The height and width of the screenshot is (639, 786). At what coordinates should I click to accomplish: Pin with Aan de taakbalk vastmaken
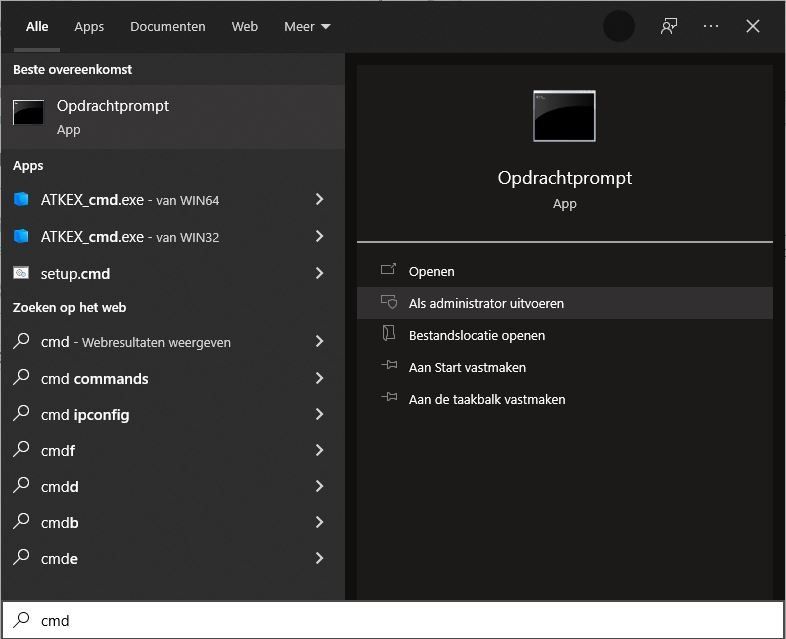click(x=564, y=399)
